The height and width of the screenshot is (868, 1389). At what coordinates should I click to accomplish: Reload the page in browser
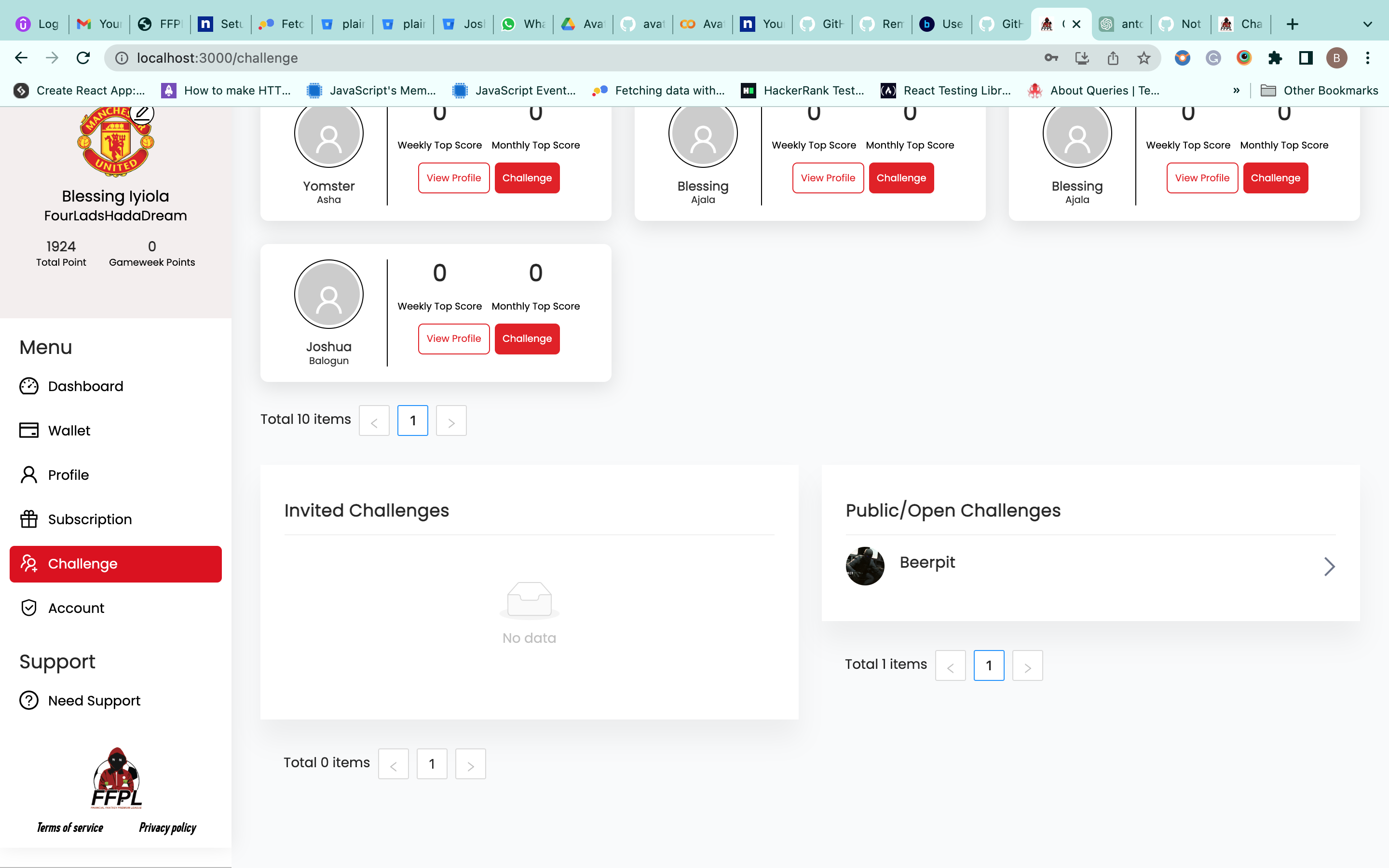[x=83, y=58]
